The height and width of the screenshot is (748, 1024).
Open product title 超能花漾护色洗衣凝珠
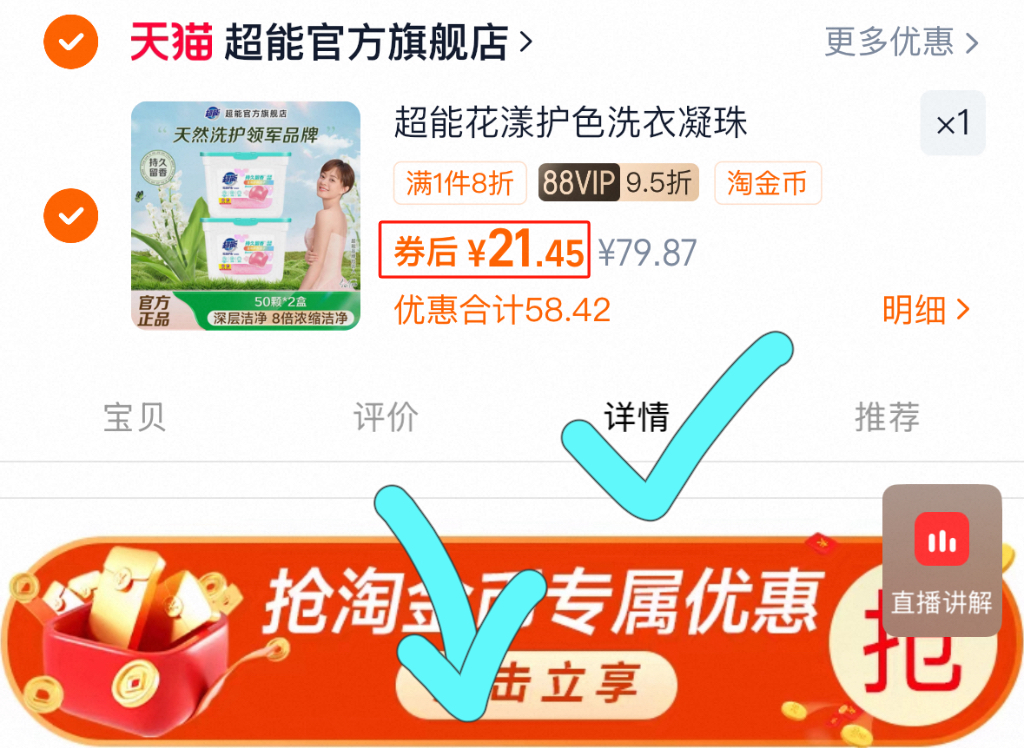point(570,123)
